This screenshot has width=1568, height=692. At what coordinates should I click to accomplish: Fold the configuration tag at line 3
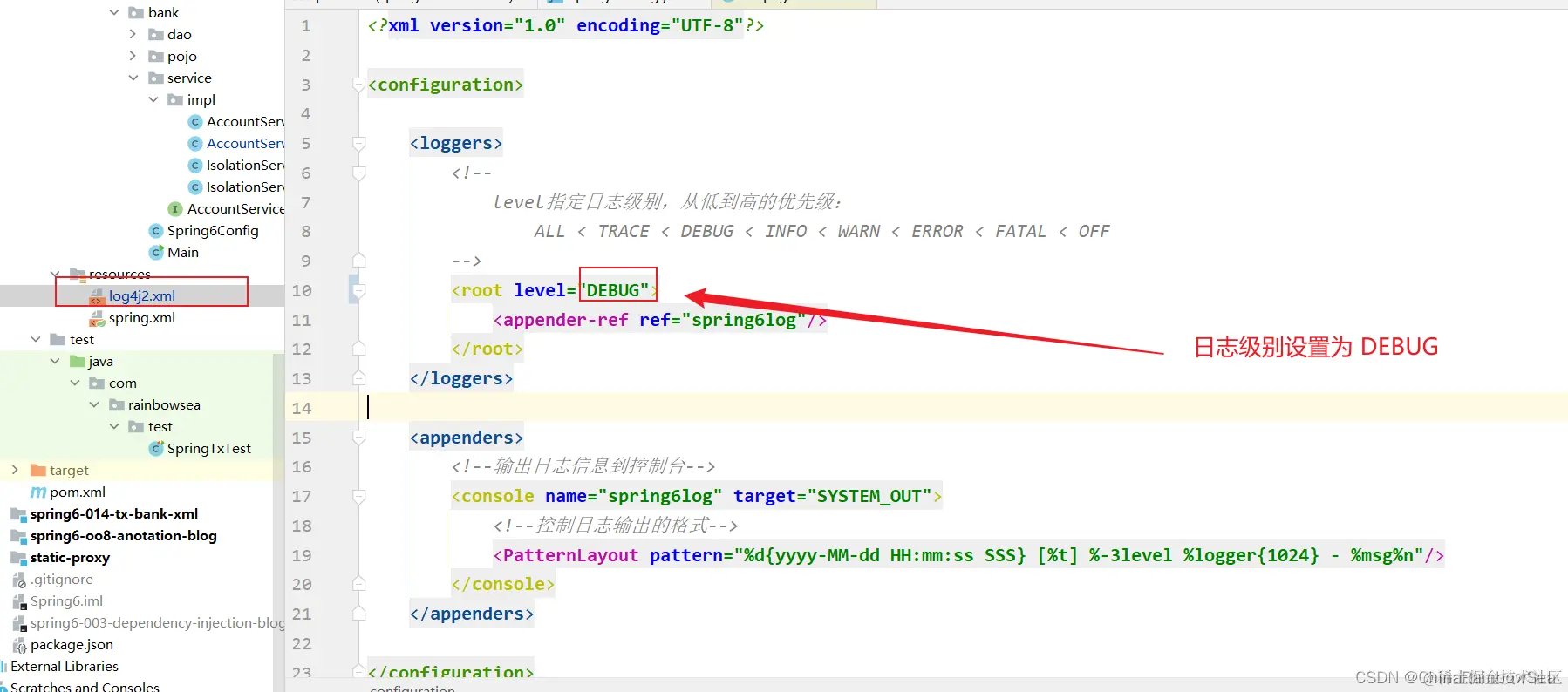358,85
